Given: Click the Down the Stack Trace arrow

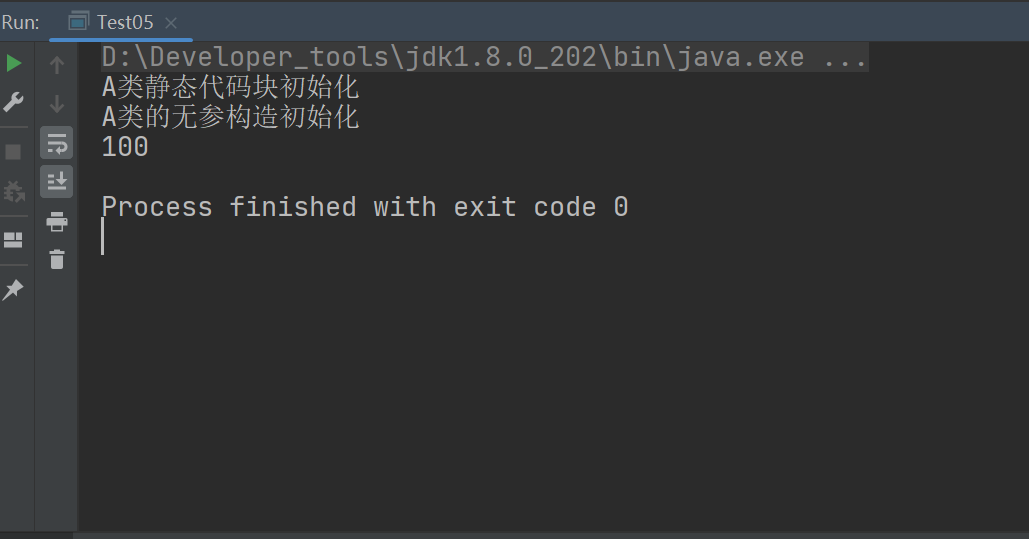Looking at the screenshot, I should (57, 104).
